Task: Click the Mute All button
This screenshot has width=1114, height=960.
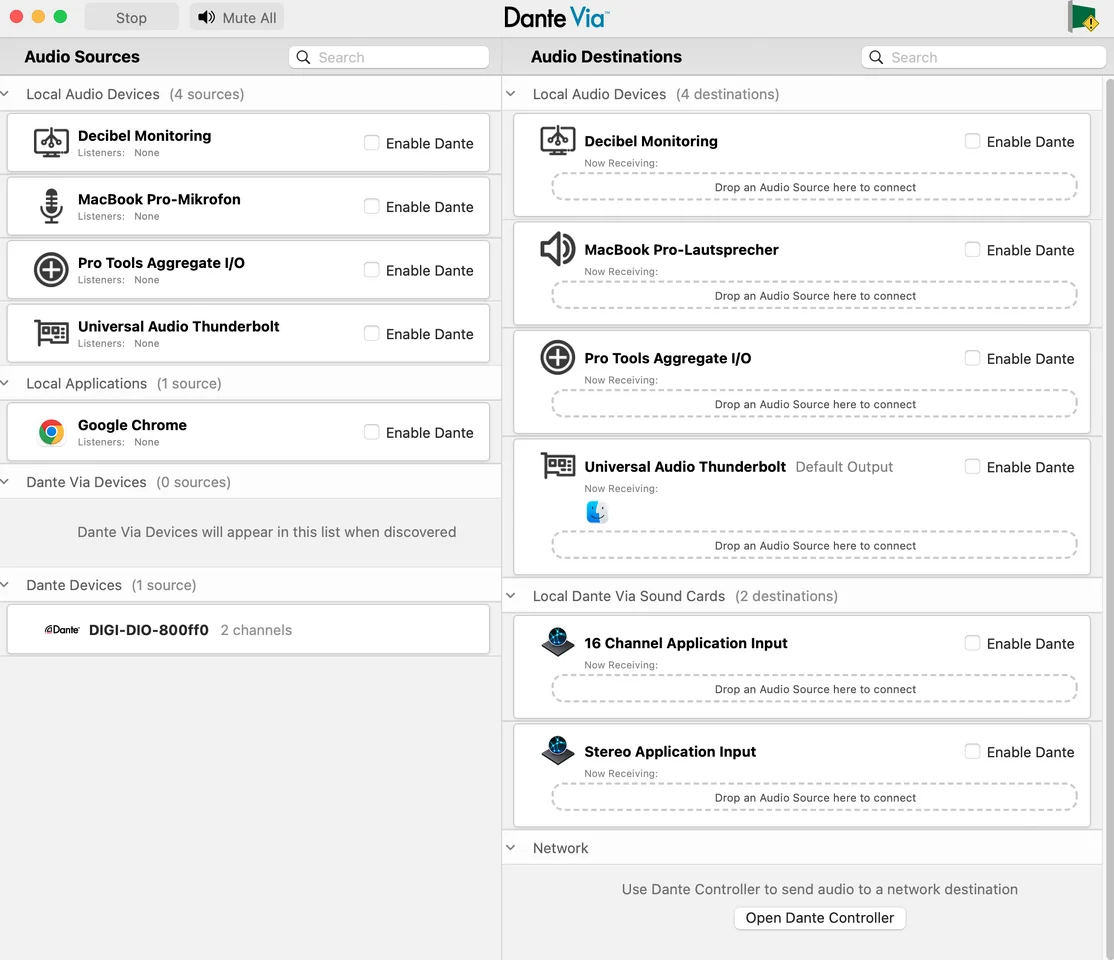Action: click(x=237, y=17)
